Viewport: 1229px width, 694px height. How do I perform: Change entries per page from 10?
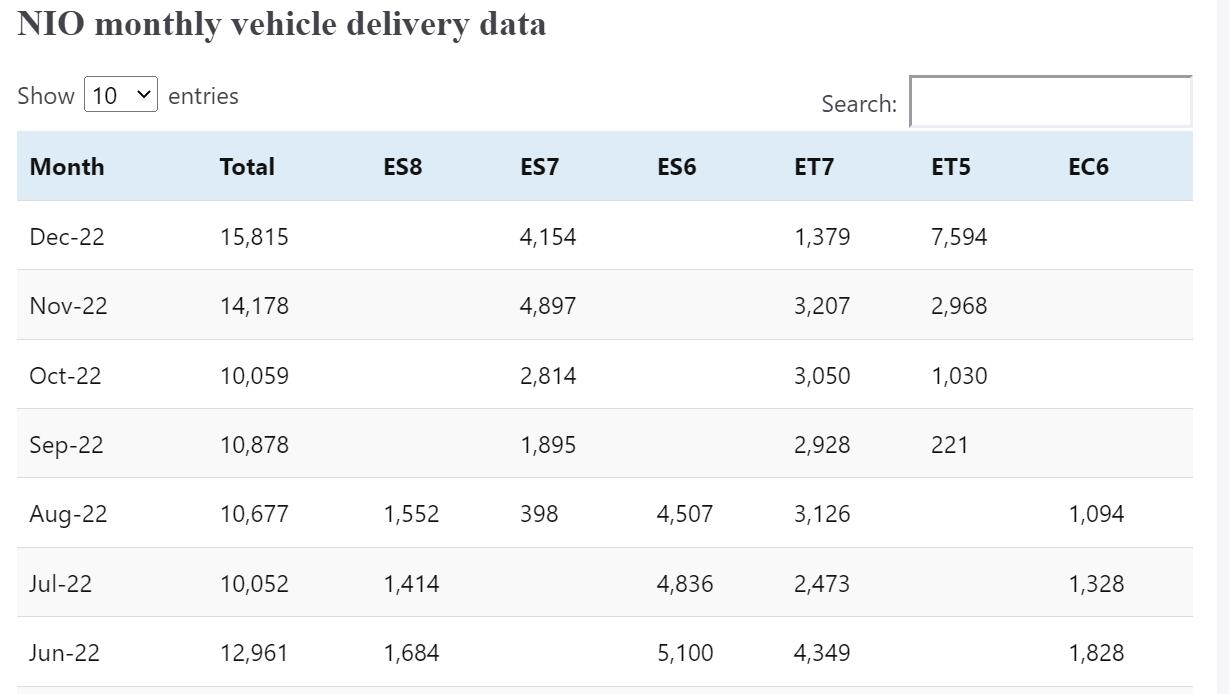coord(120,93)
